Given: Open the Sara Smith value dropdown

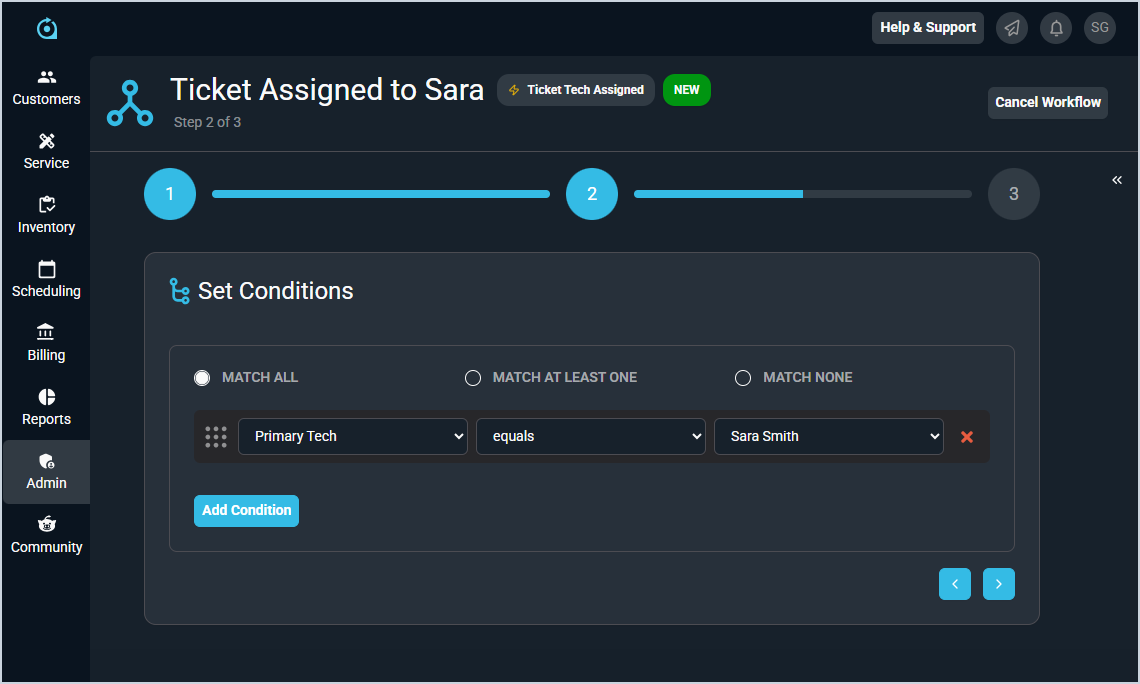Looking at the screenshot, I should pos(829,437).
